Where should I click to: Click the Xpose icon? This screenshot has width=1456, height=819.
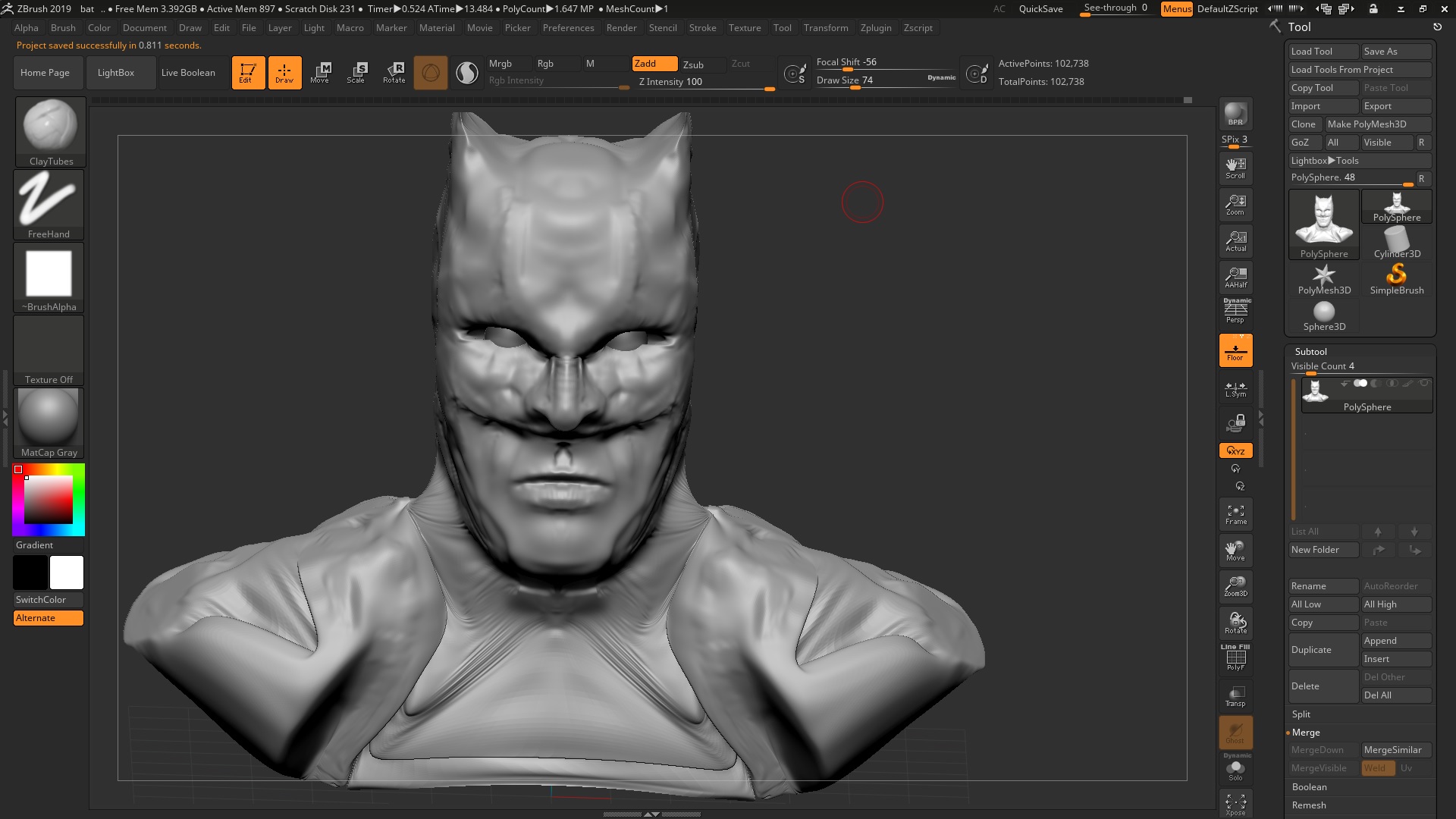point(1235,804)
